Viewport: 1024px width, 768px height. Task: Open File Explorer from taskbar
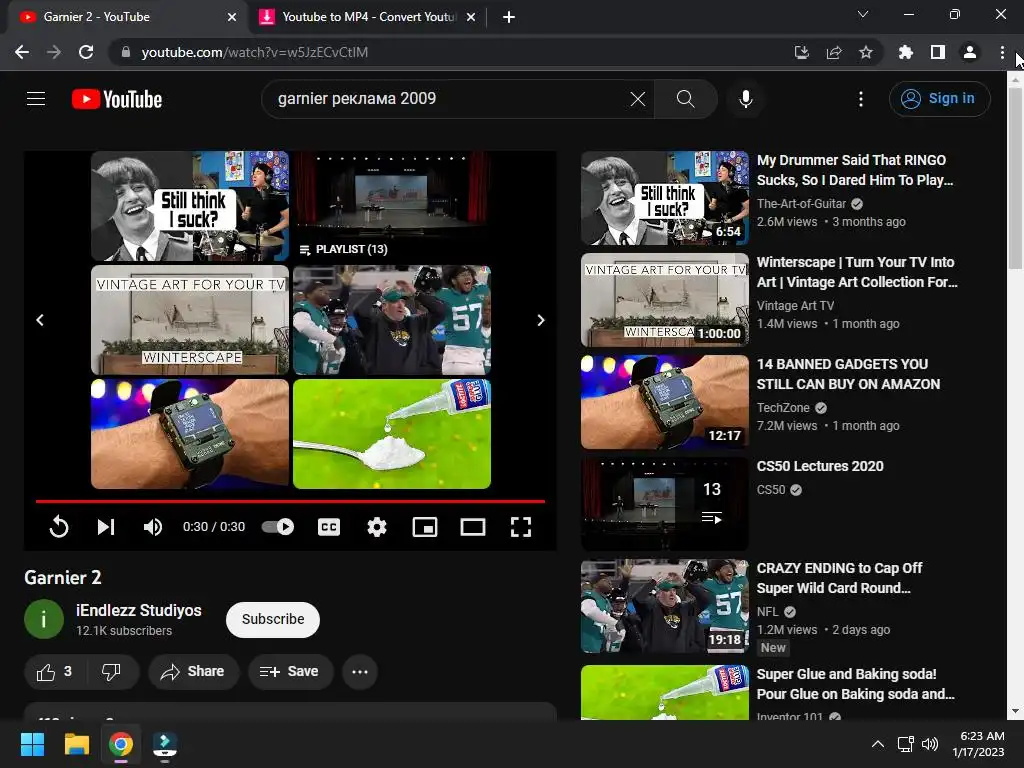point(76,744)
